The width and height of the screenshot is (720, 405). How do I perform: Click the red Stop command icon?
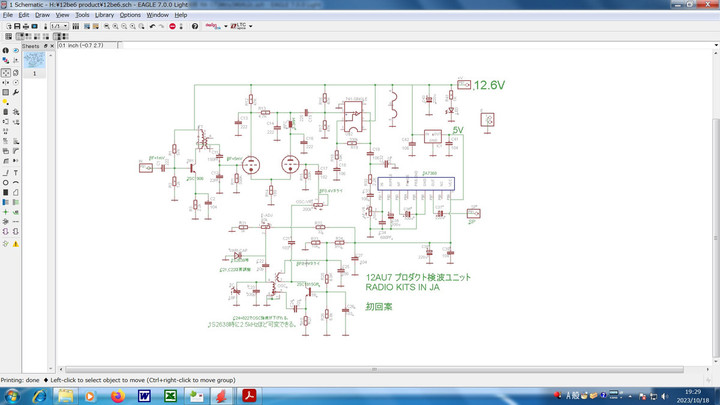click(173, 26)
